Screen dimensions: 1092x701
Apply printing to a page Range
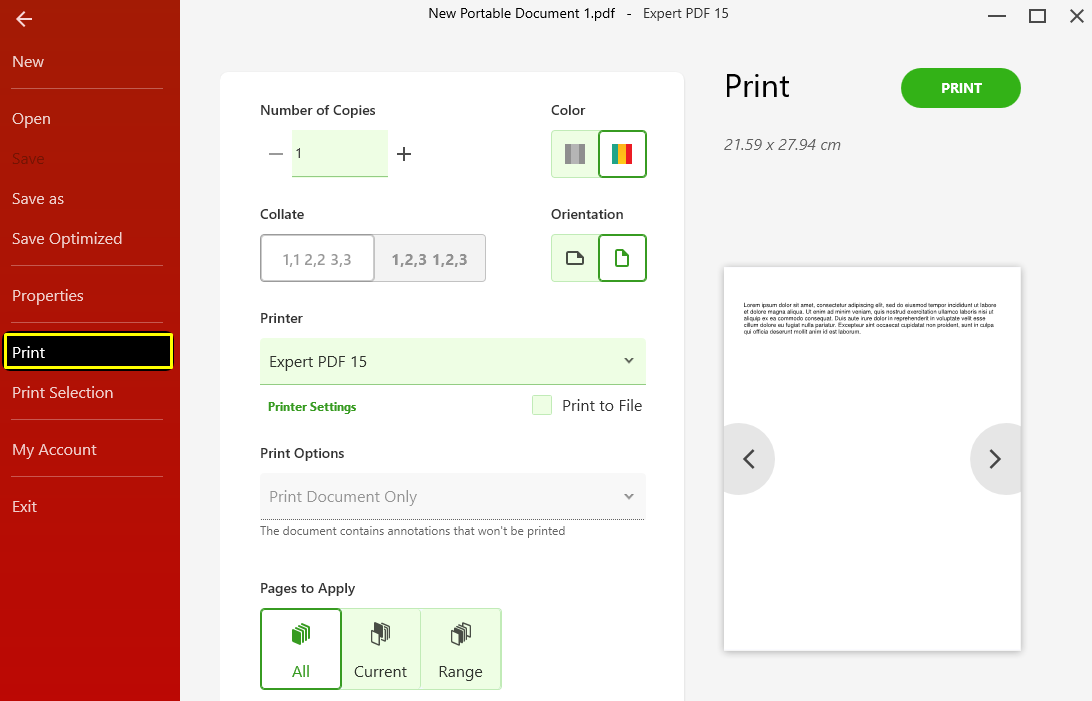(x=460, y=649)
